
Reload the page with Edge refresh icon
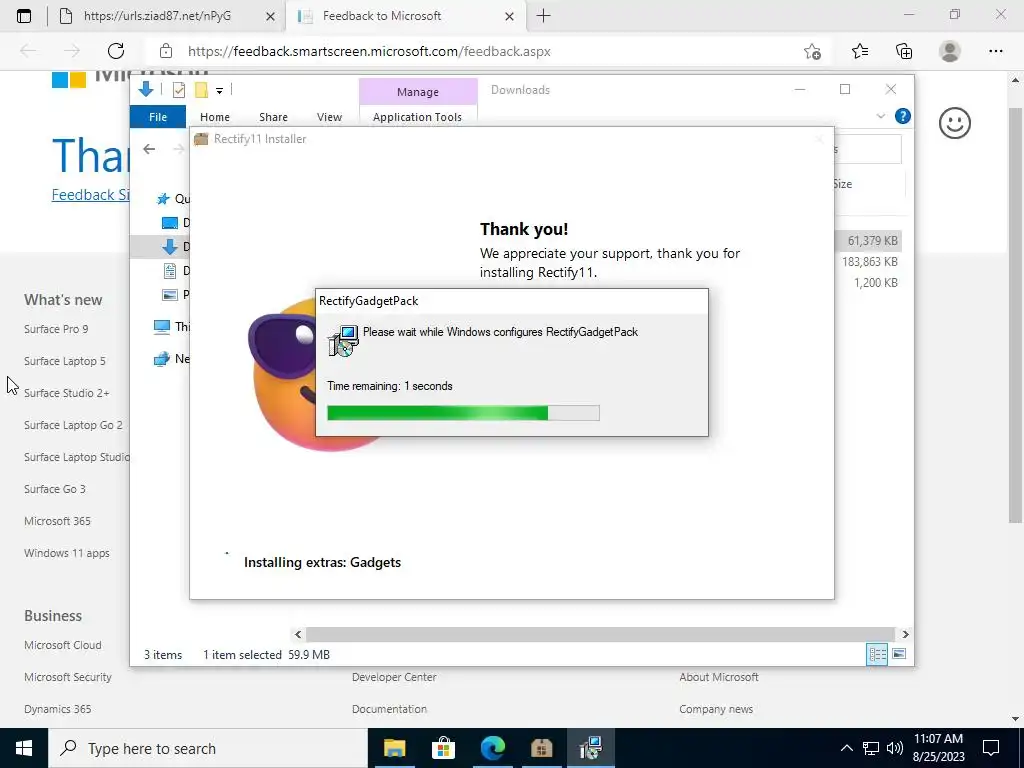pyautogui.click(x=116, y=51)
